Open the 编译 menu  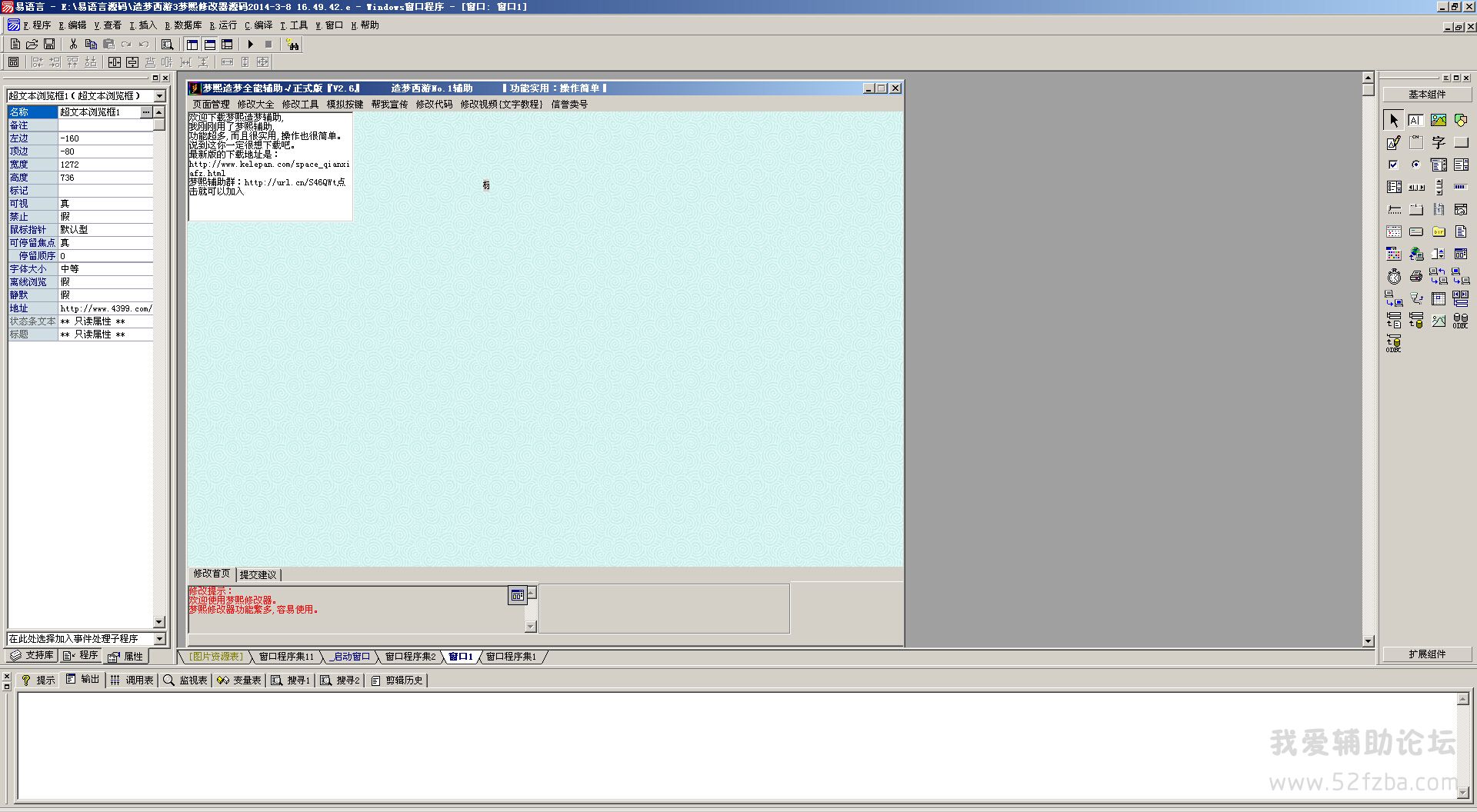259,25
